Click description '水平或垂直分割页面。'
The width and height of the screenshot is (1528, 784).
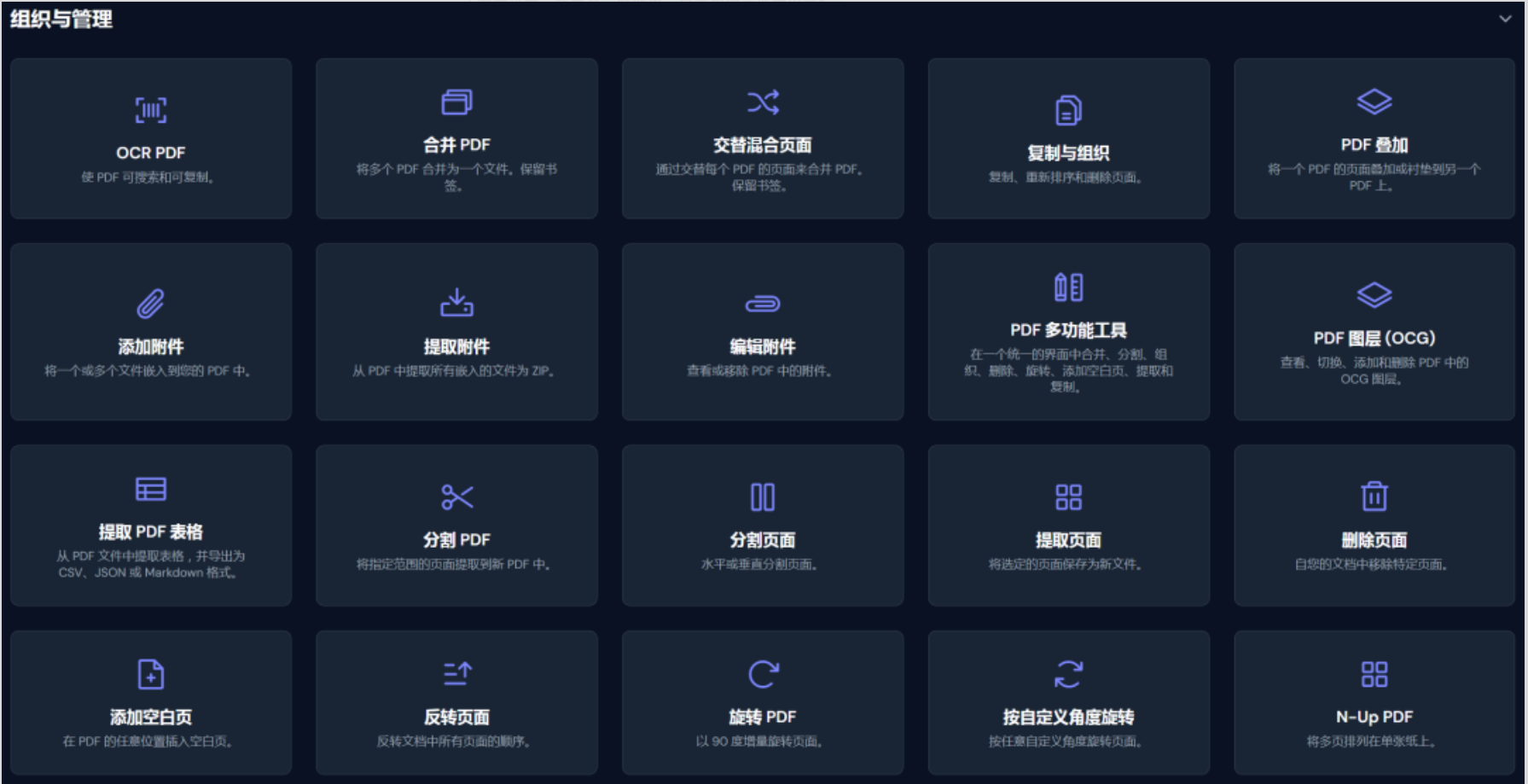tap(759, 564)
